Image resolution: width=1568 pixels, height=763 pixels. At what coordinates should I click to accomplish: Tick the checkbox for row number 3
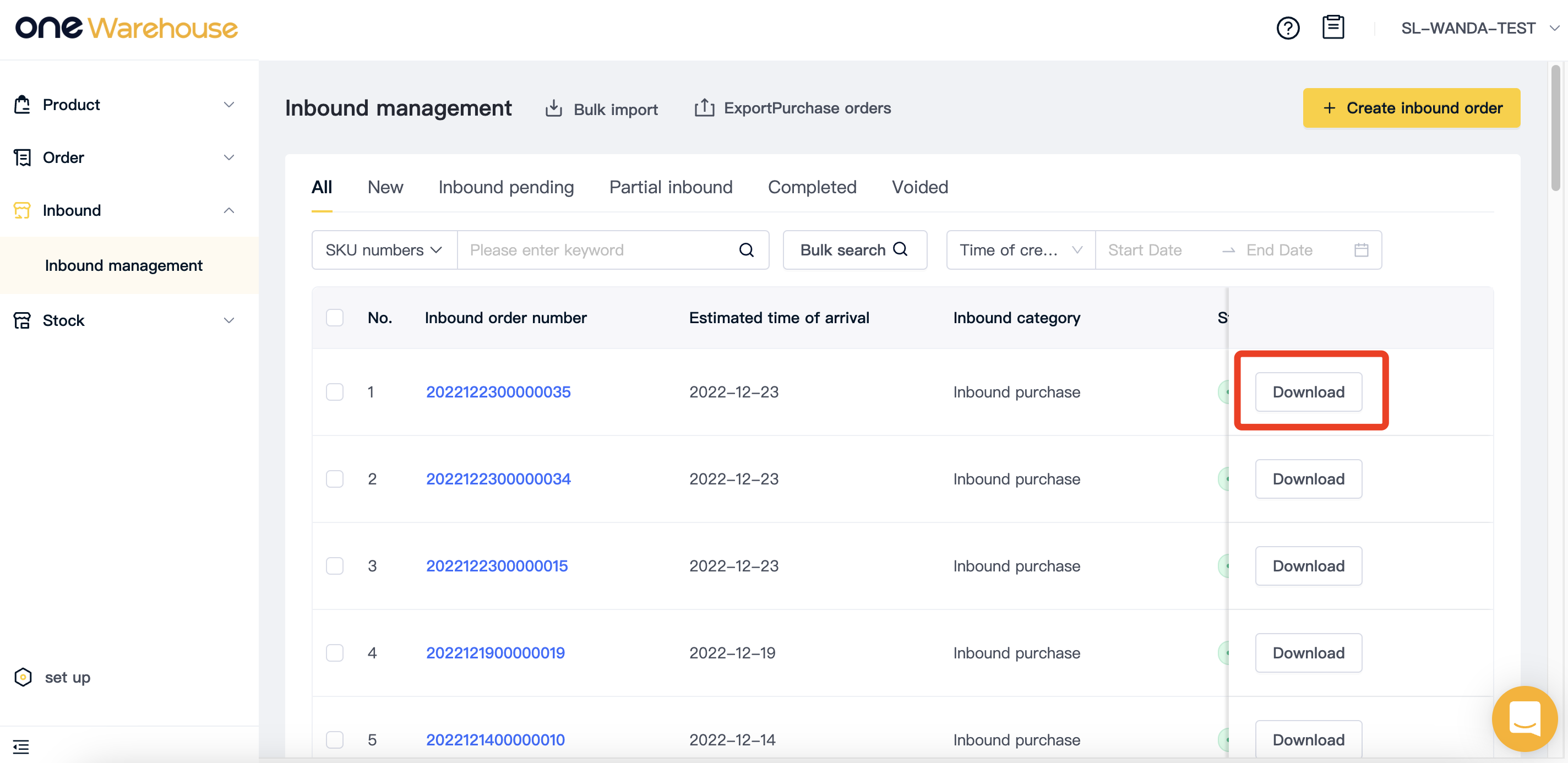pyautogui.click(x=335, y=566)
